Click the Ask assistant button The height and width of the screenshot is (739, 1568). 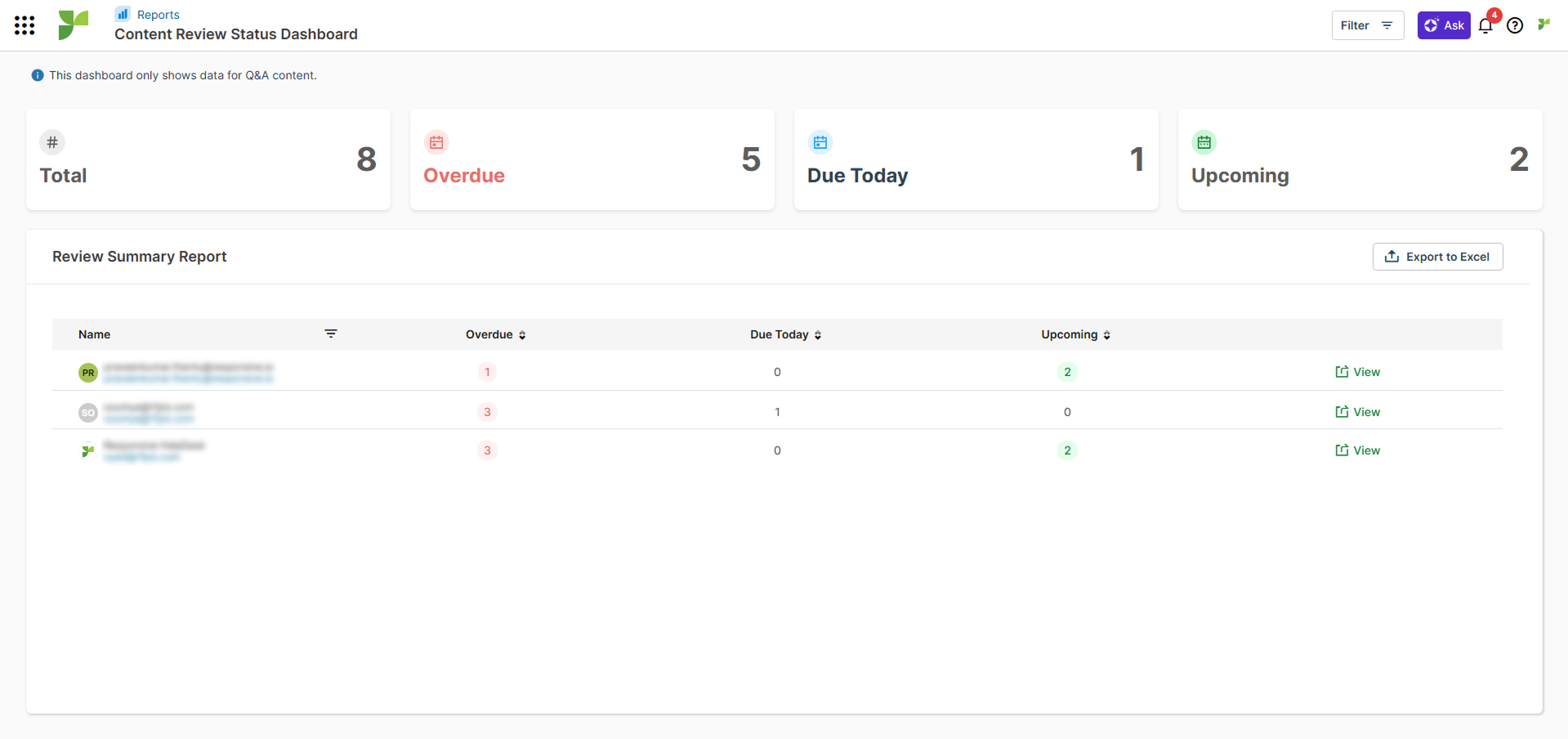pos(1443,25)
